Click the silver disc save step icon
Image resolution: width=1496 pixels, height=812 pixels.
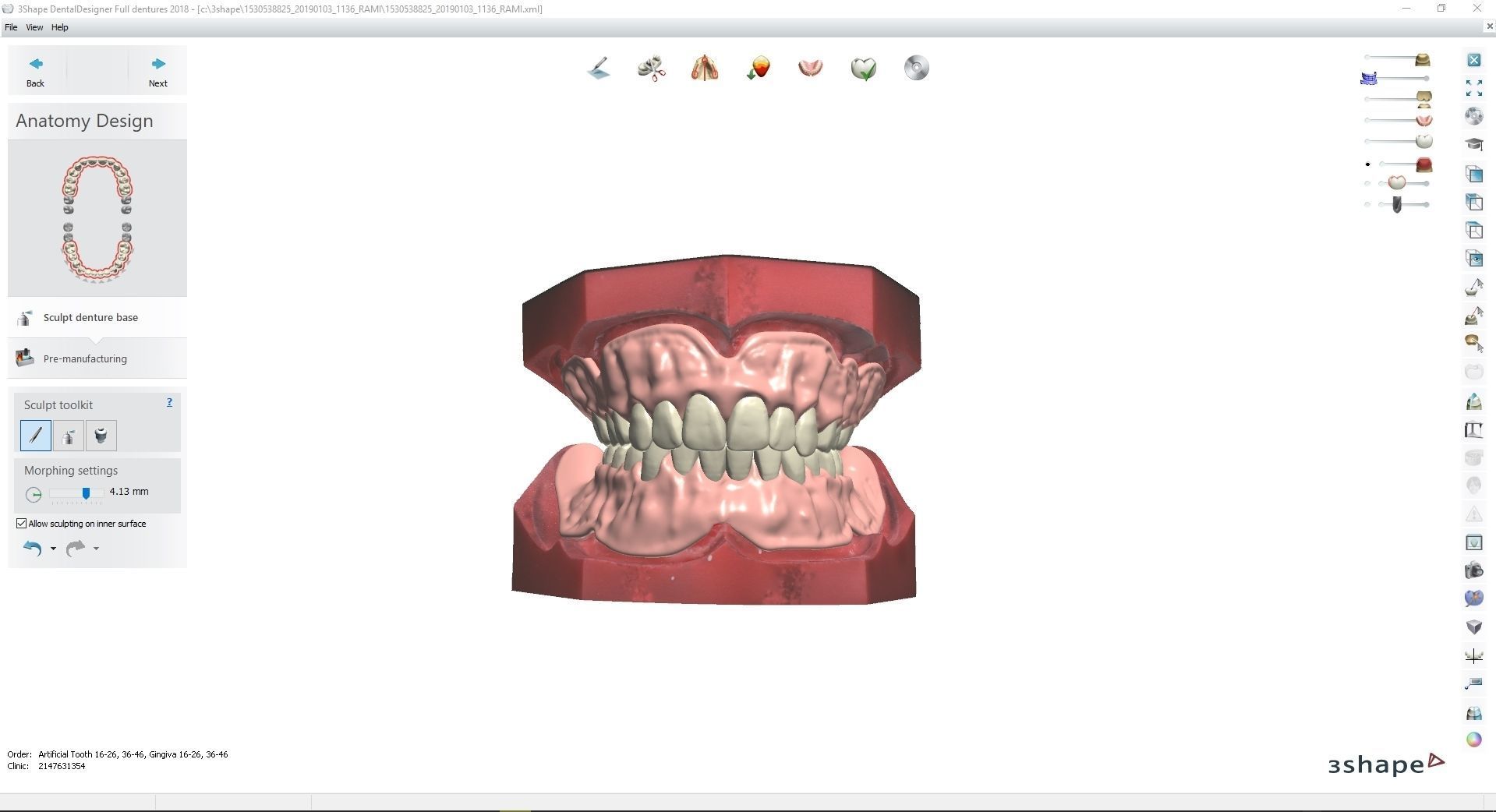point(917,69)
